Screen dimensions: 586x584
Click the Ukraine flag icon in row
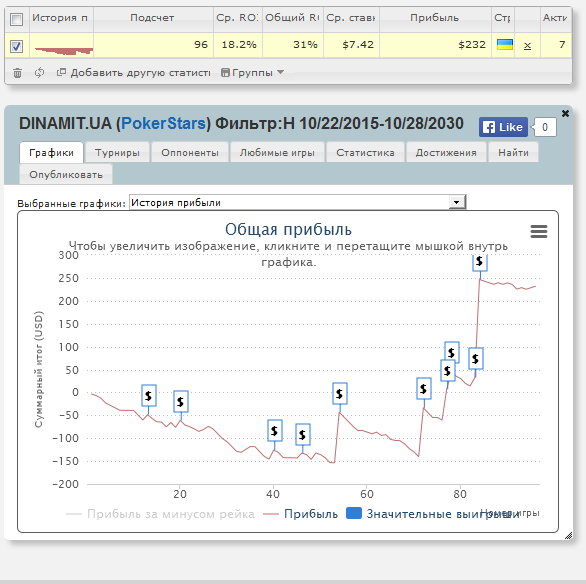(505, 45)
